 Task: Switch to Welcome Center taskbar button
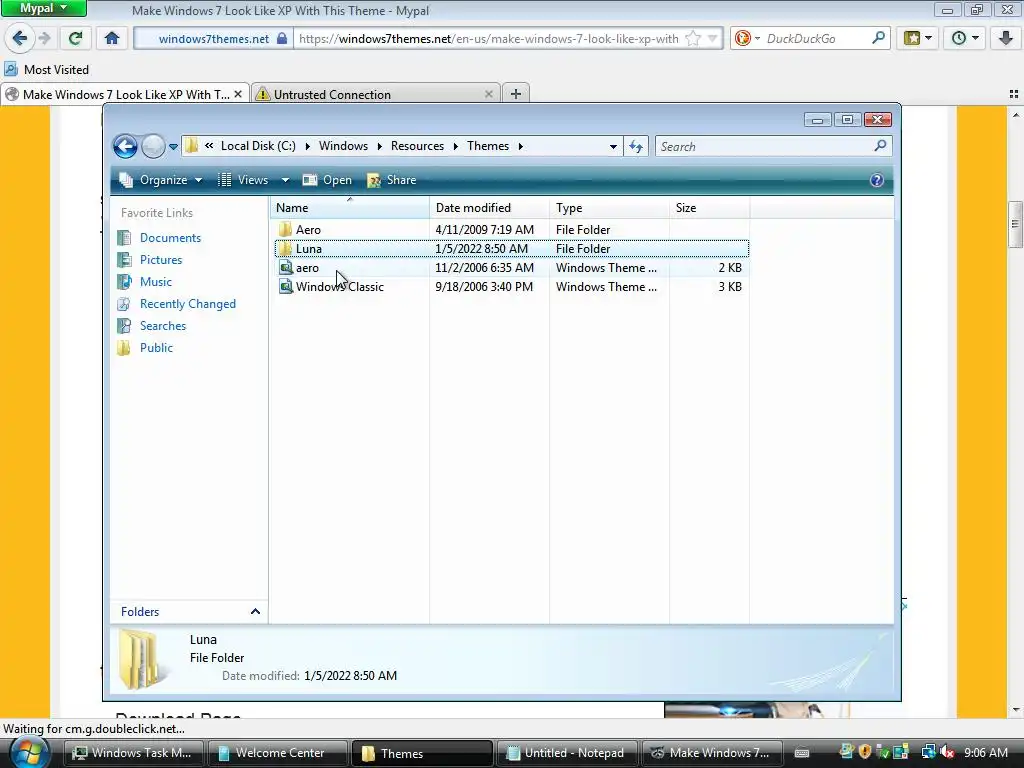click(x=278, y=753)
